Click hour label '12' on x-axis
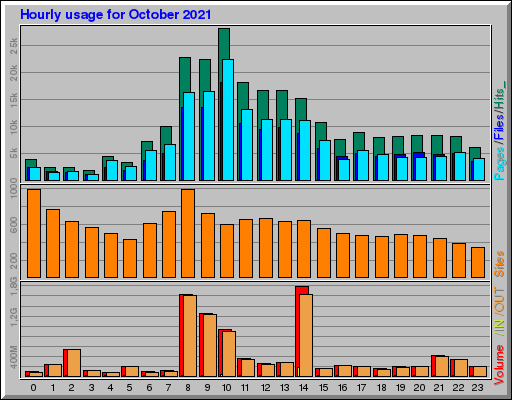512x400 pixels. coord(266,388)
